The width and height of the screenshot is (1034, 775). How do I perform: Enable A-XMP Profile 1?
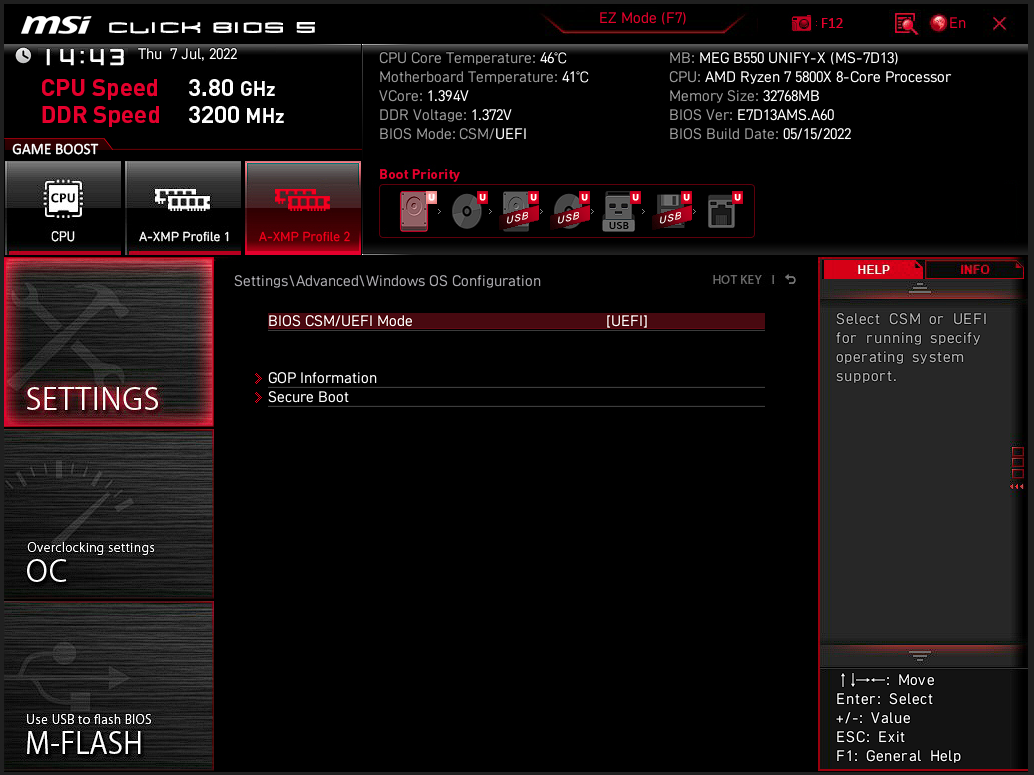tap(183, 207)
